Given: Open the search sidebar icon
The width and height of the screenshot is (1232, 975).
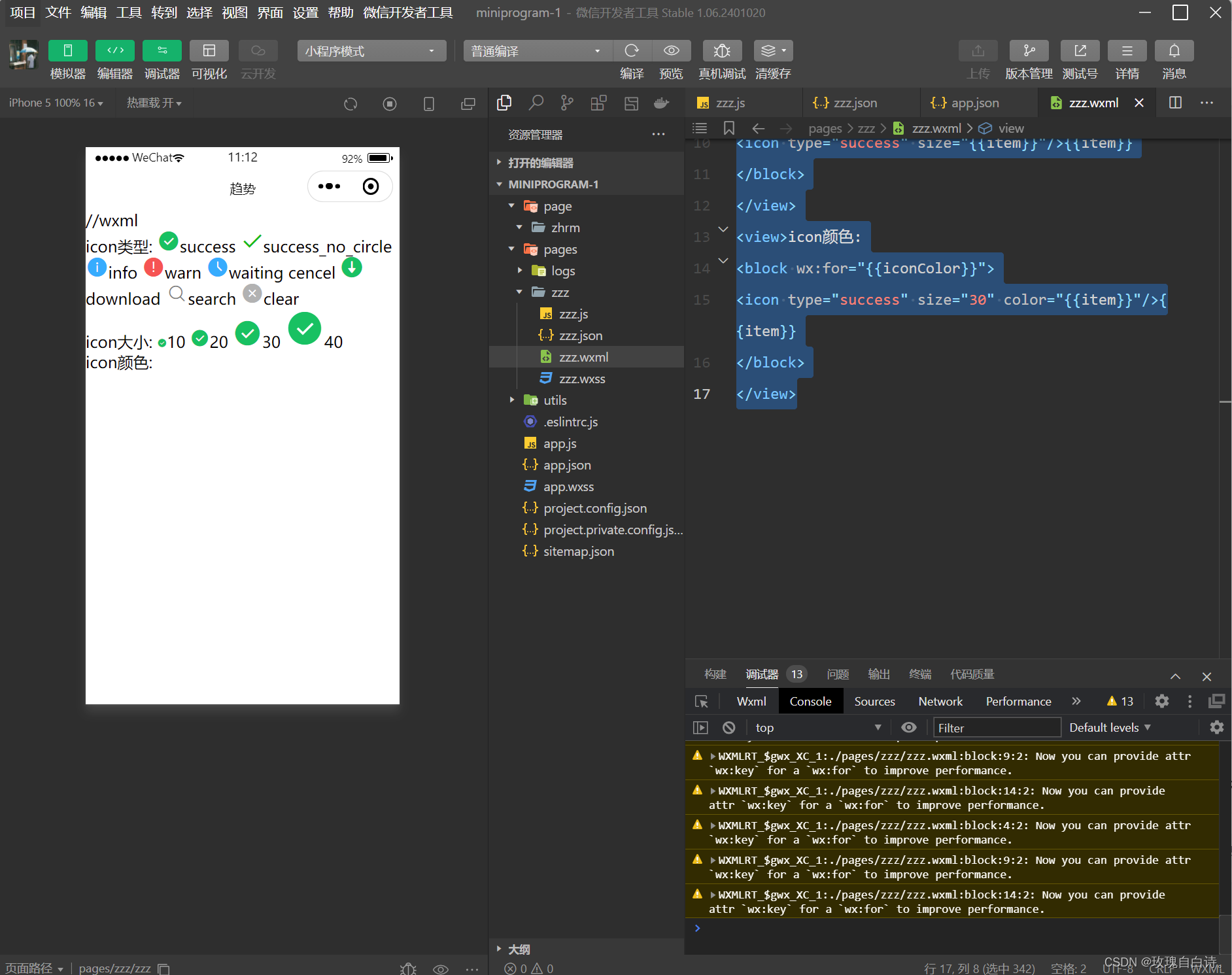Looking at the screenshot, I should [536, 103].
